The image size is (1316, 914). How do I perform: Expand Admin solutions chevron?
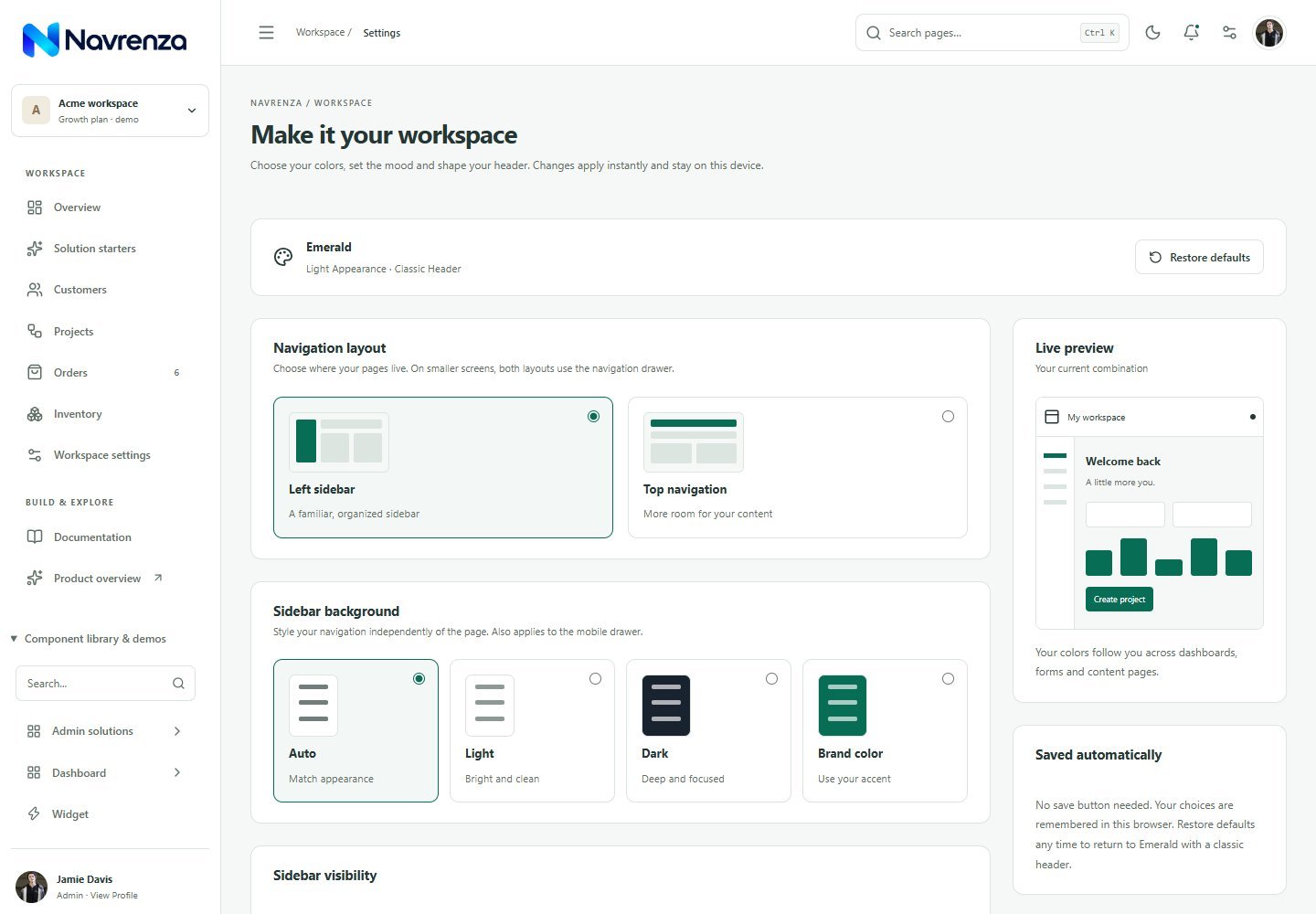[177, 731]
